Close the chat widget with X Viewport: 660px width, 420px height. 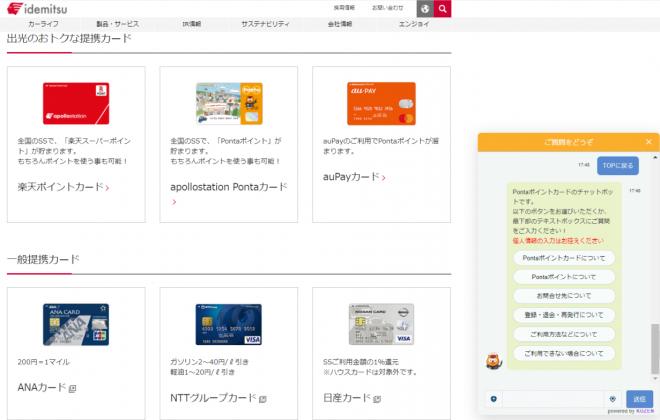coord(649,142)
